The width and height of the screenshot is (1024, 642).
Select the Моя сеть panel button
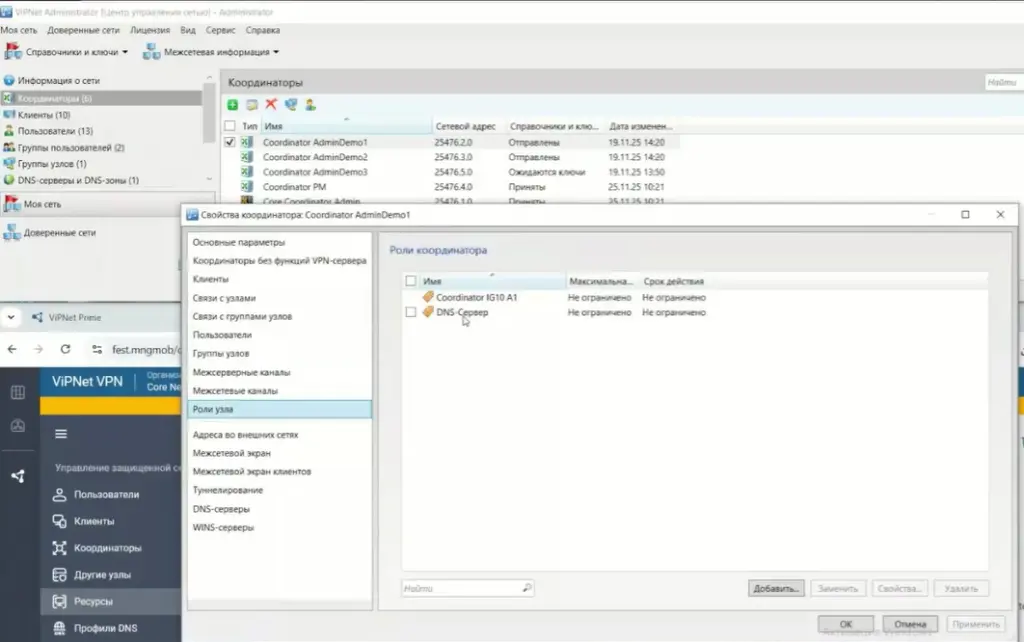point(108,204)
